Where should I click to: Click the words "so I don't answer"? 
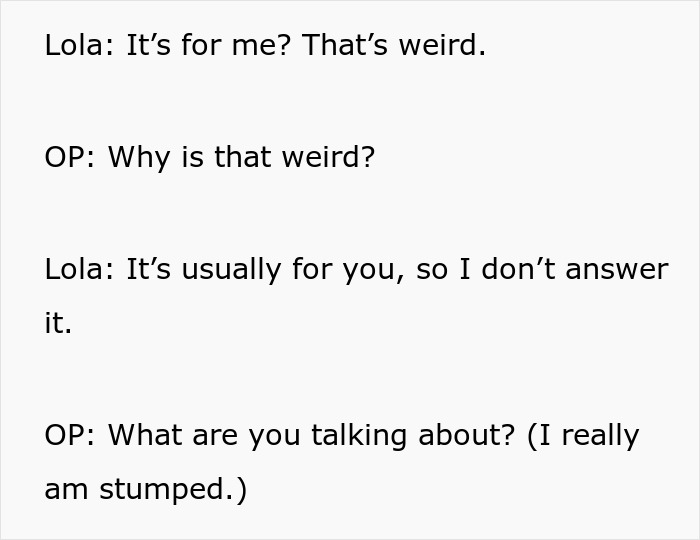(x=540, y=269)
